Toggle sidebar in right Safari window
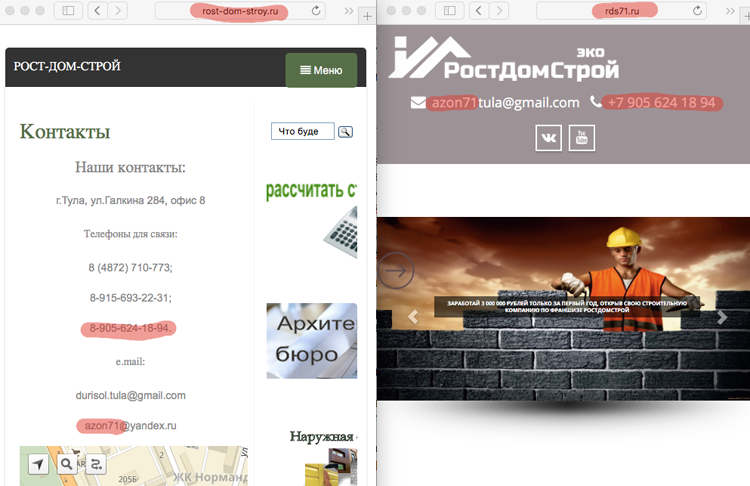The width and height of the screenshot is (750, 486). pyautogui.click(x=450, y=11)
